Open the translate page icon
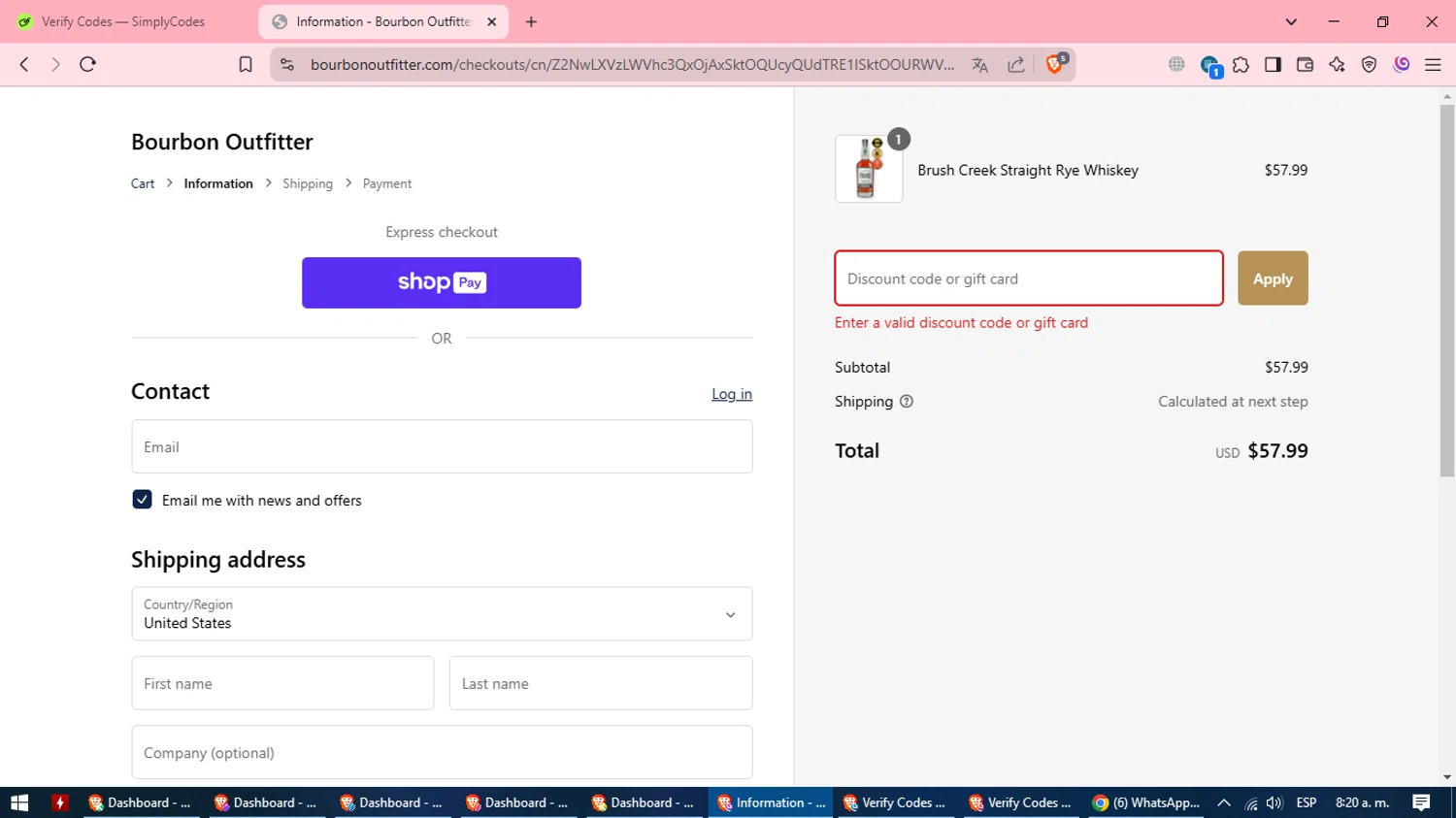 pyautogui.click(x=980, y=64)
